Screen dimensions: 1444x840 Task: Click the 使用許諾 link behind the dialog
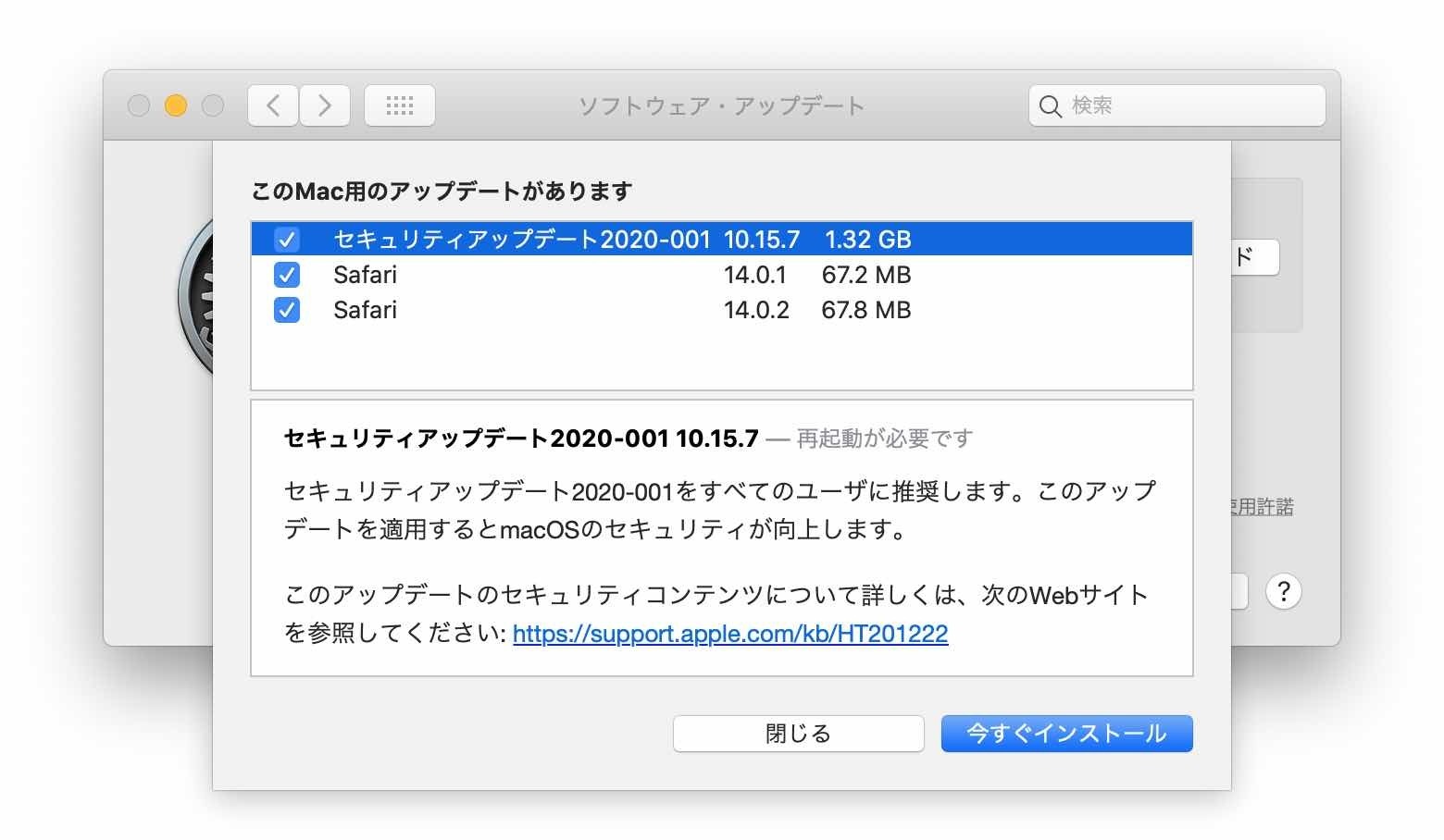click(x=1262, y=506)
